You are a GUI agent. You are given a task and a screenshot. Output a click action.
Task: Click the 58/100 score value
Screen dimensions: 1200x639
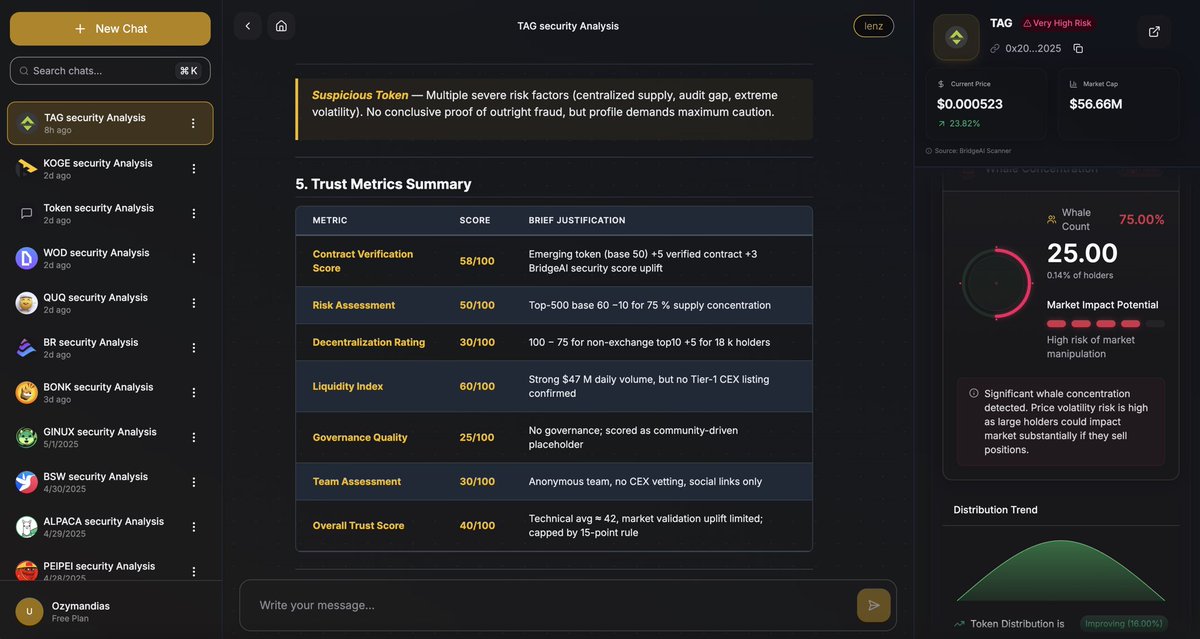[x=477, y=261]
